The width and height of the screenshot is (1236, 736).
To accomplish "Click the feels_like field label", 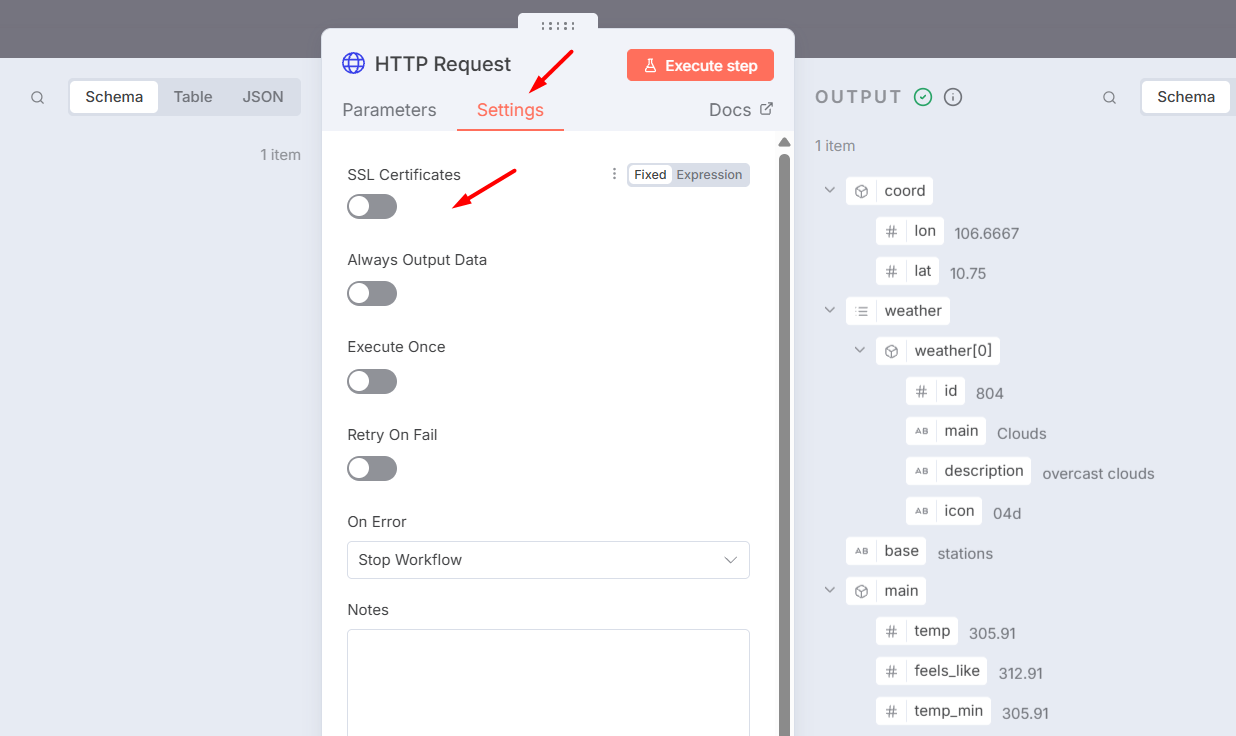I will (x=947, y=671).
